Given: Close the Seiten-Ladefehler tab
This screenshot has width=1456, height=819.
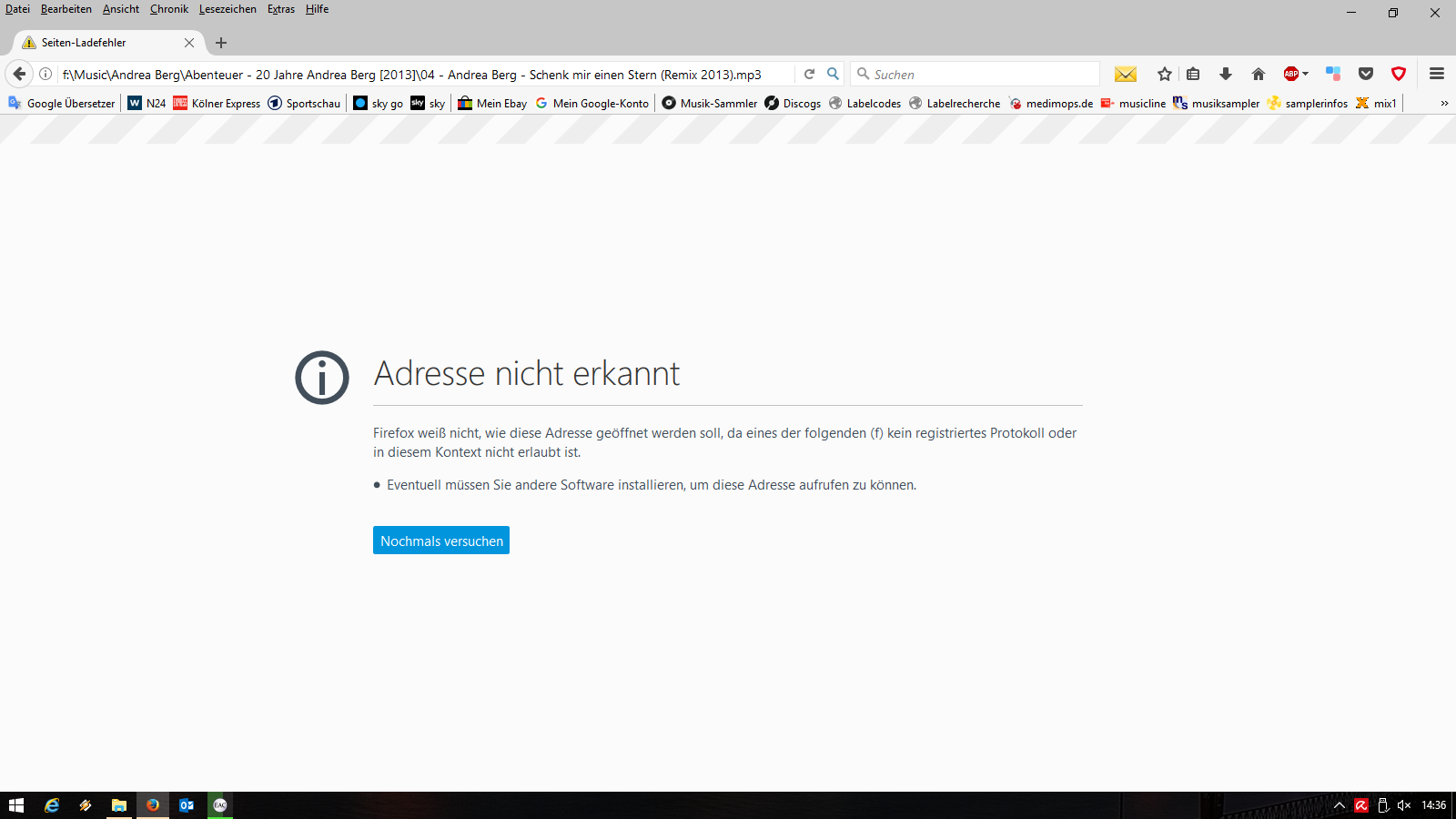Looking at the screenshot, I should click(x=189, y=43).
